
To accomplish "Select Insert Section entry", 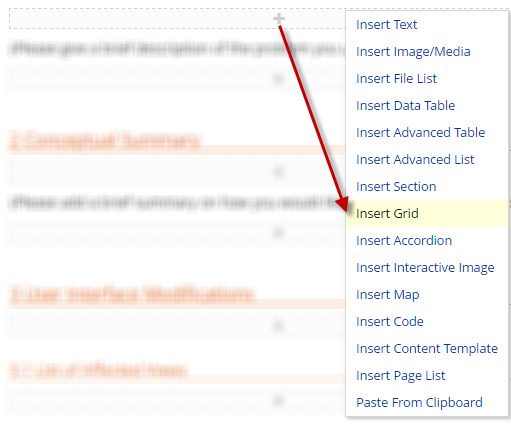I will pyautogui.click(x=396, y=187).
